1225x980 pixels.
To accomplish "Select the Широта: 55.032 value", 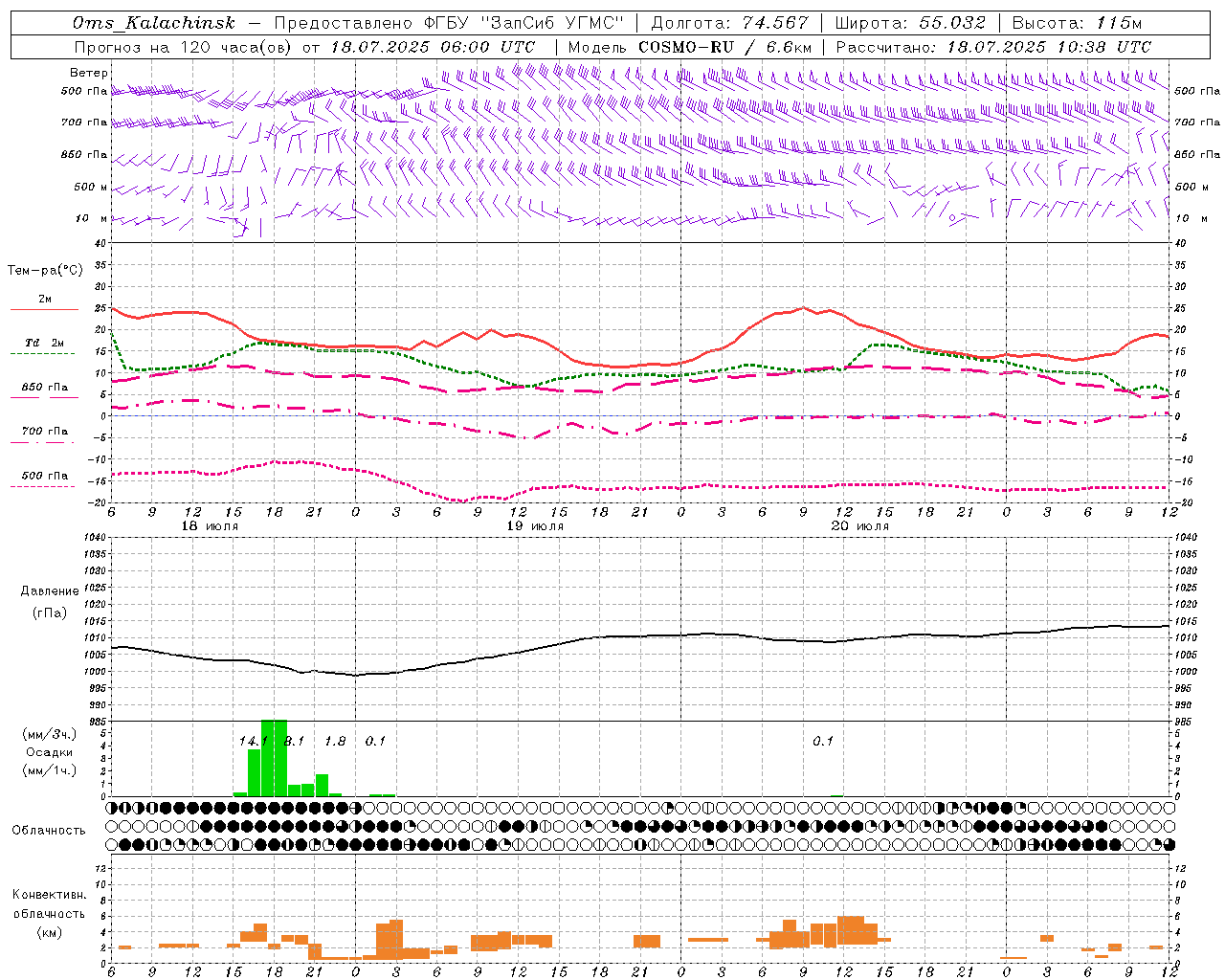I will click(x=910, y=23).
